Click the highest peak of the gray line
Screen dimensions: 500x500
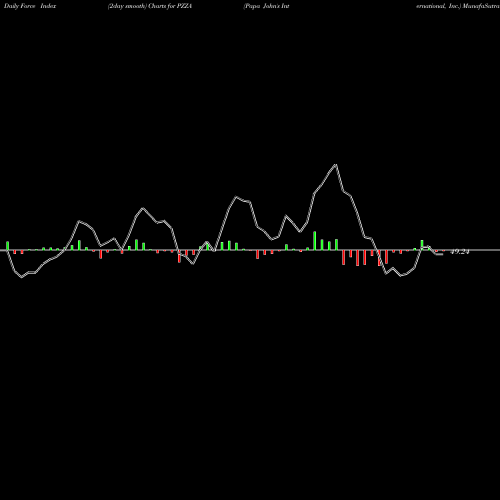[x=336, y=165]
